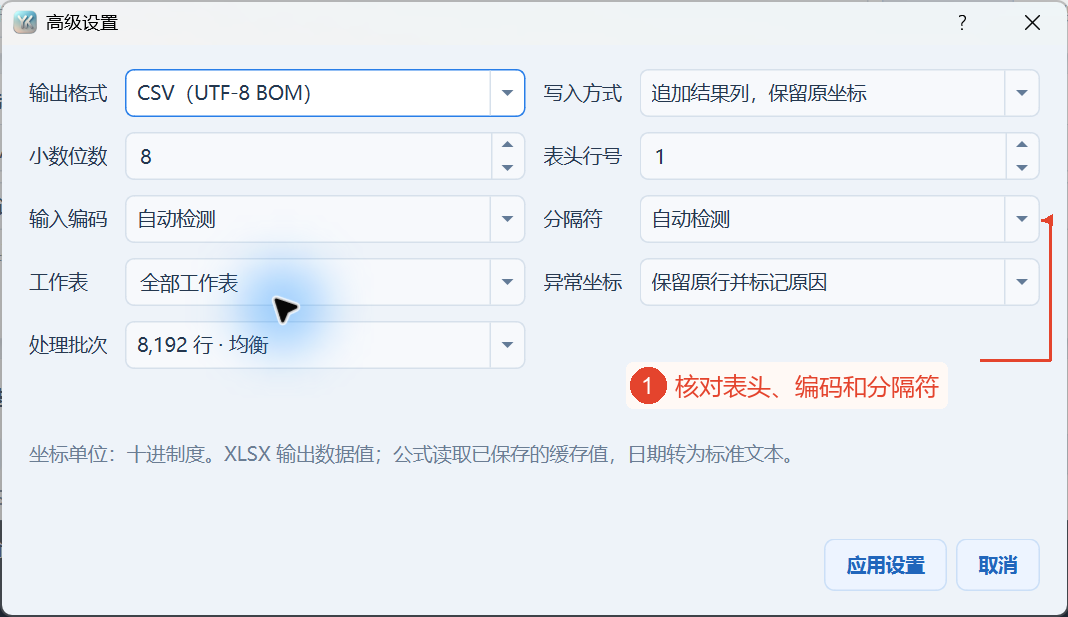
Task: Click the 保留原行并标记原因 combo box
Action: [x=839, y=282]
